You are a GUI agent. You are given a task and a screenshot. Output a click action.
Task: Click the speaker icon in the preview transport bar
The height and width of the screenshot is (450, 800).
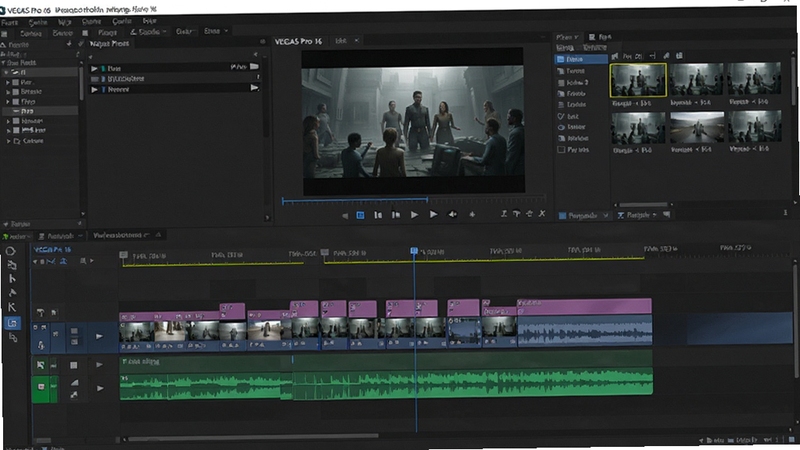pyautogui.click(x=452, y=214)
